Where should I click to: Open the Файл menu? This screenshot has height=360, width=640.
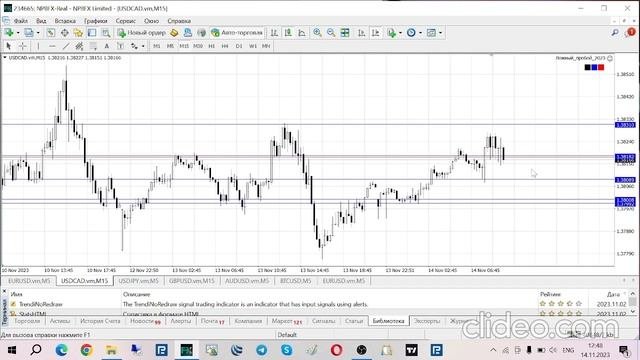pos(21,21)
